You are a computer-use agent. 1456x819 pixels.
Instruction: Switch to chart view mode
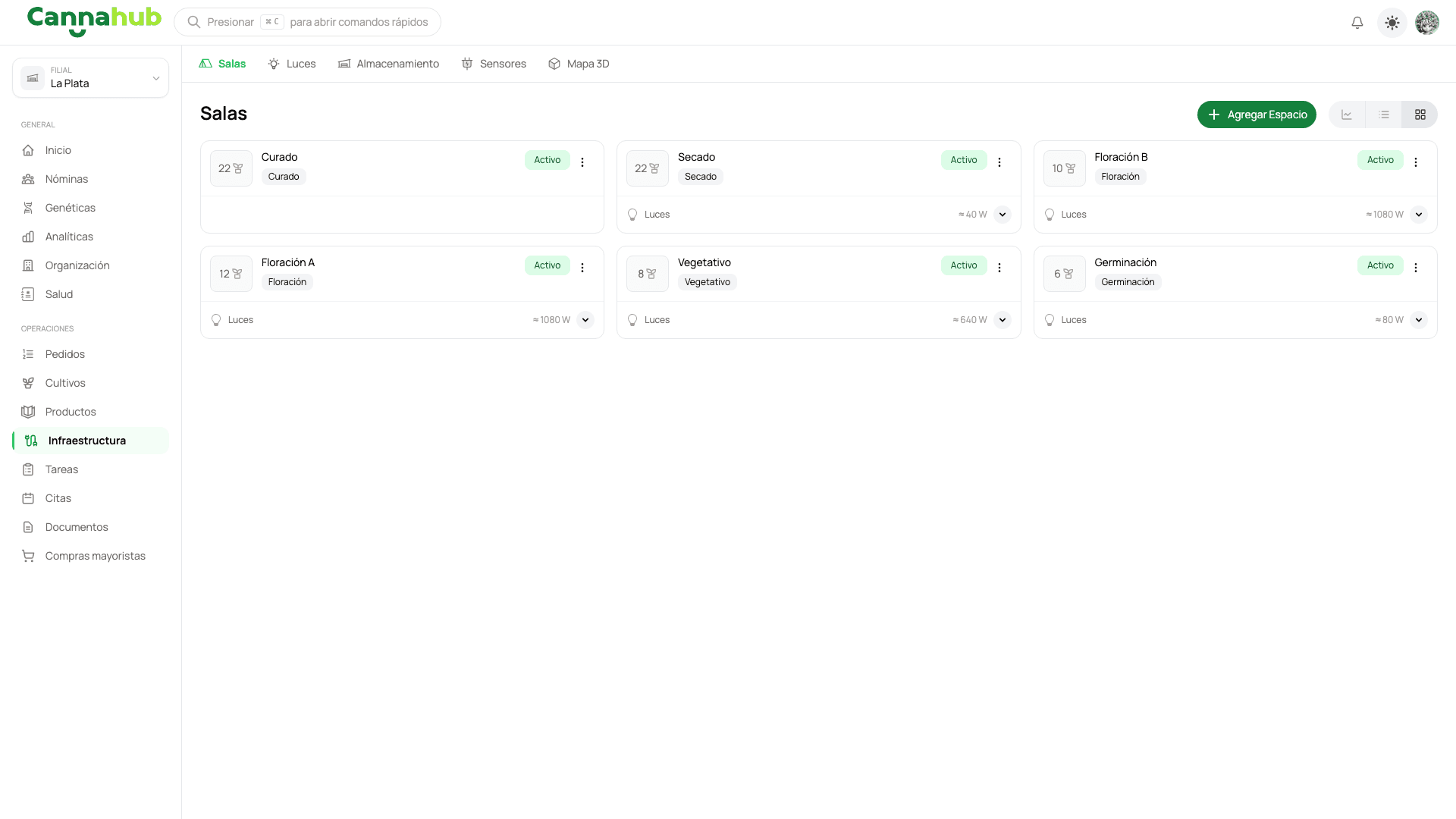[1347, 115]
